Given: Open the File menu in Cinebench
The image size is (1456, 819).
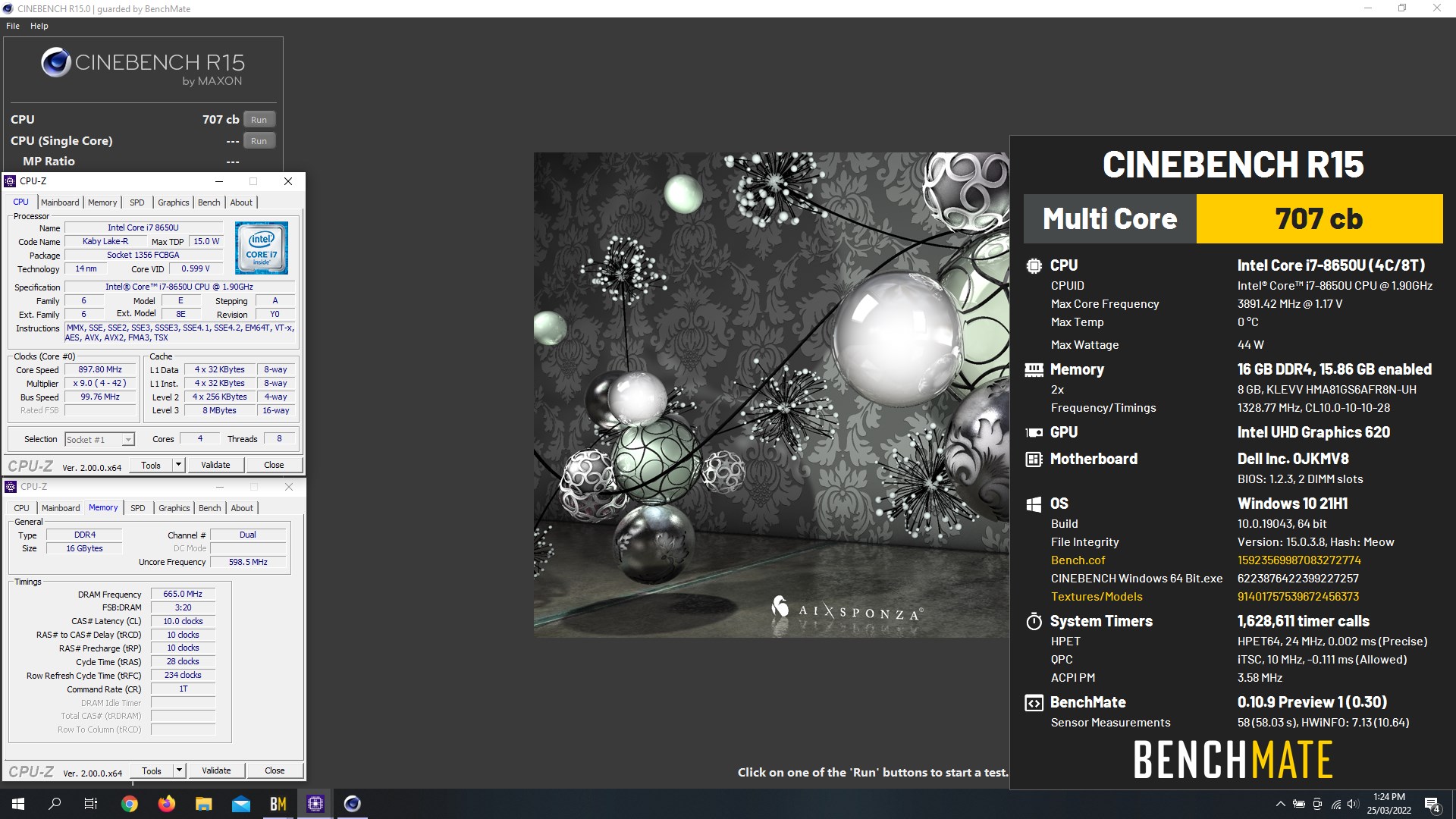Looking at the screenshot, I should (13, 26).
